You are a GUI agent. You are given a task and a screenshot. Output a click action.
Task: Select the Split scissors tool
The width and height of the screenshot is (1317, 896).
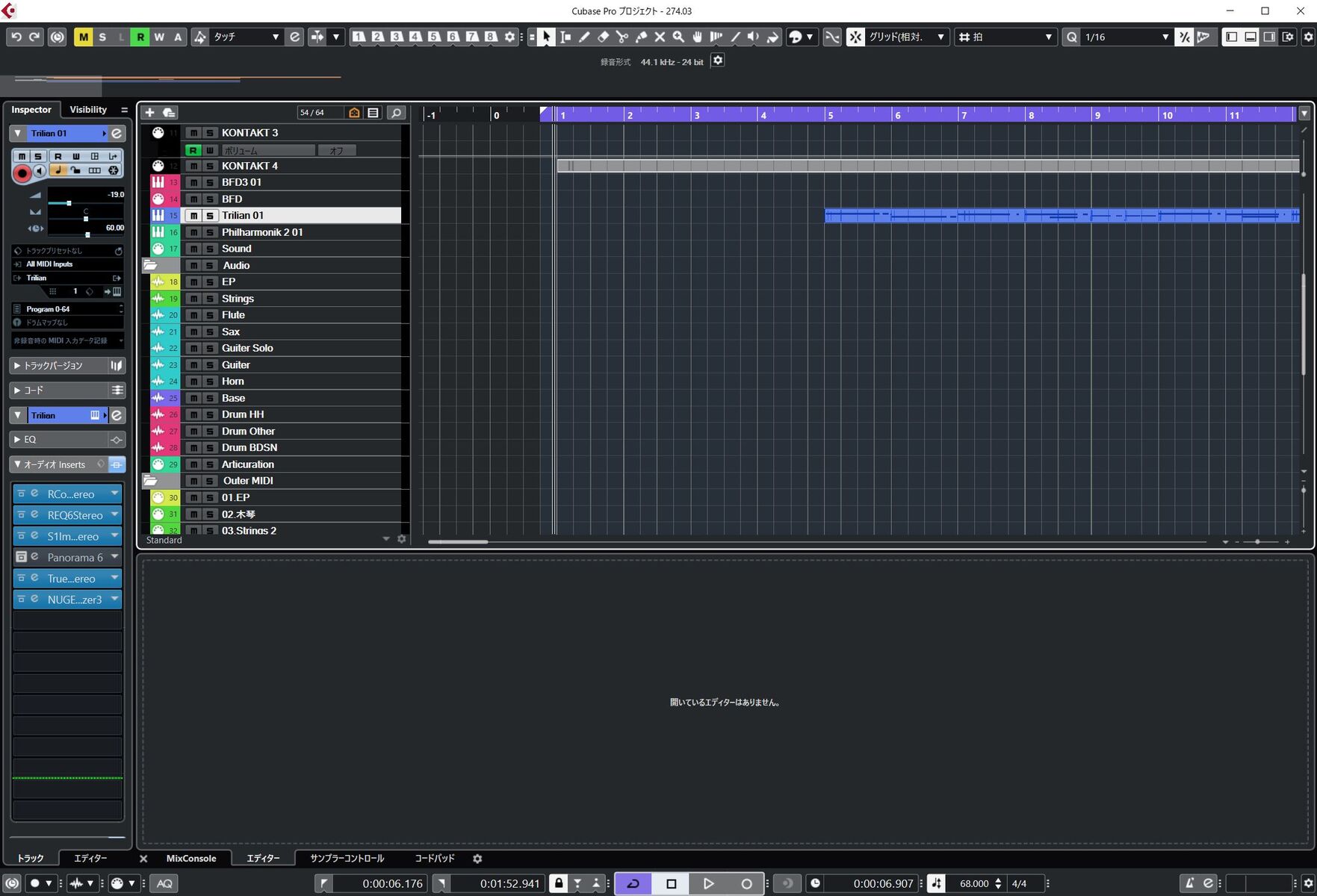point(622,37)
